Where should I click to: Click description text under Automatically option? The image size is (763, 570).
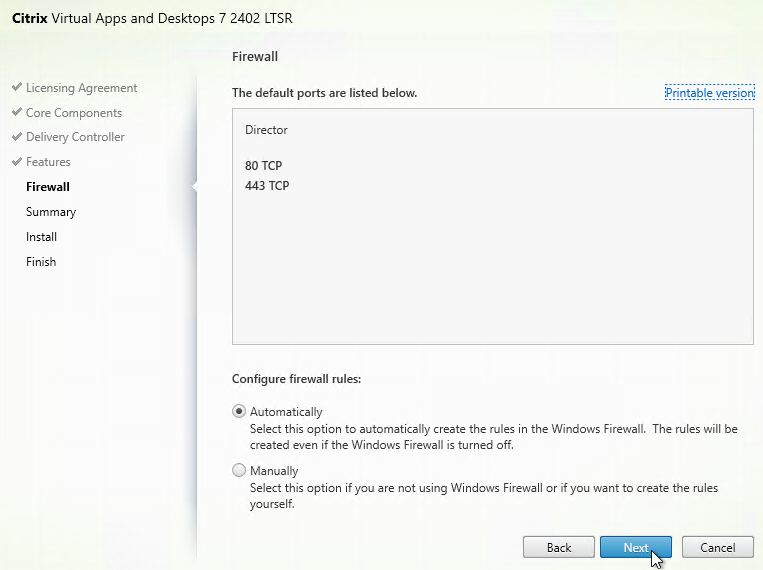[x=493, y=437]
